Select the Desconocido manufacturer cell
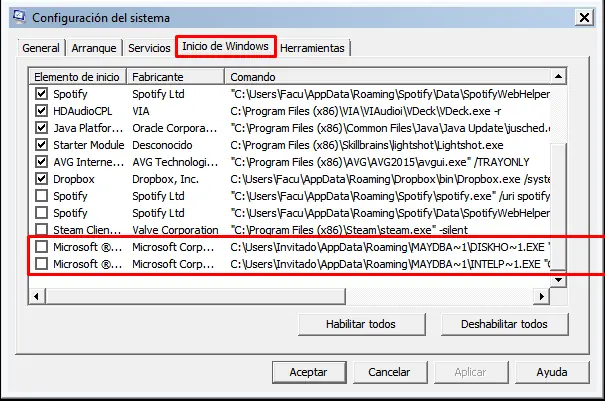This screenshot has width=605, height=401. 162,145
